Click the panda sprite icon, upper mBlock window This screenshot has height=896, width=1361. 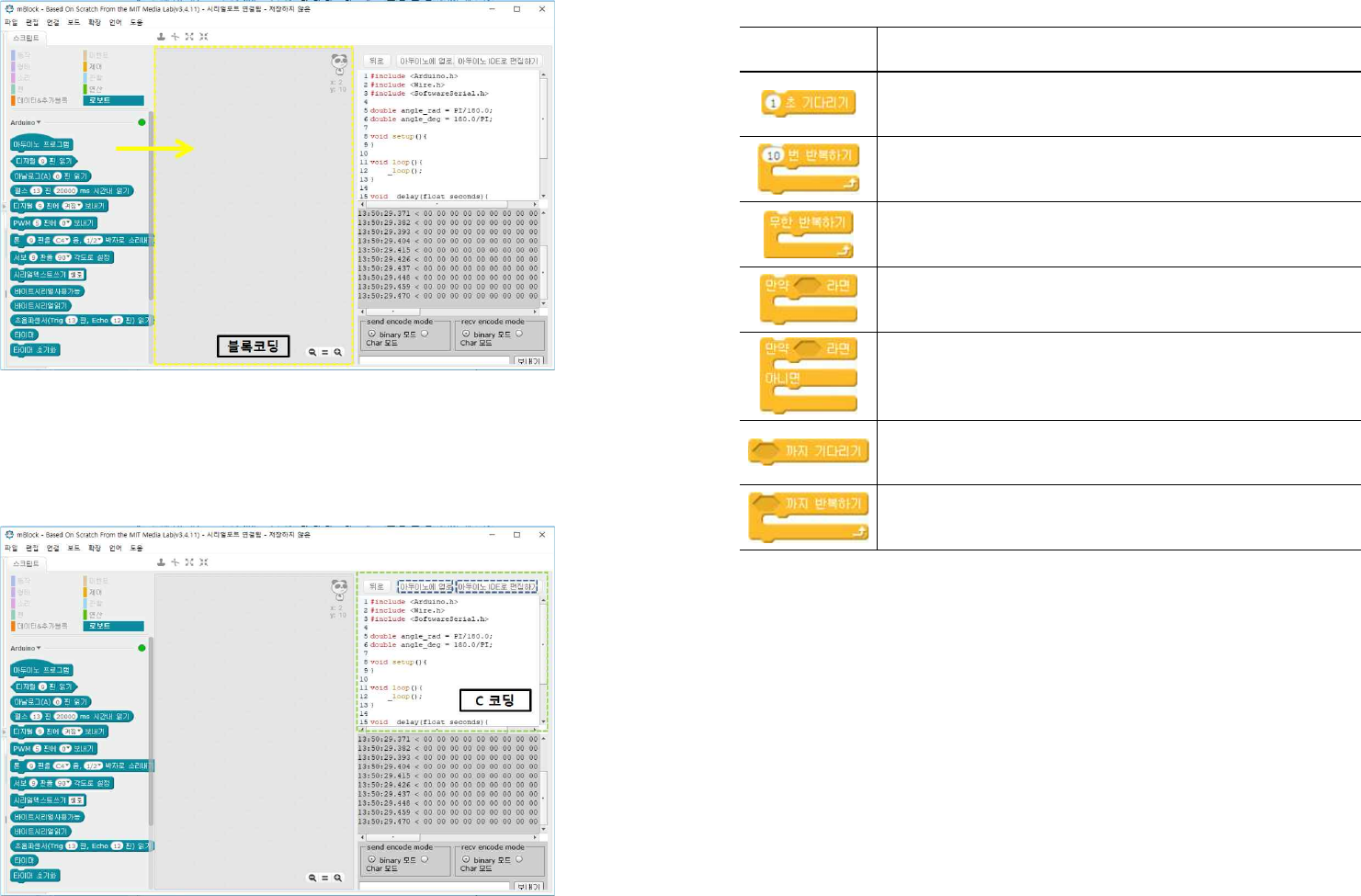pos(339,63)
